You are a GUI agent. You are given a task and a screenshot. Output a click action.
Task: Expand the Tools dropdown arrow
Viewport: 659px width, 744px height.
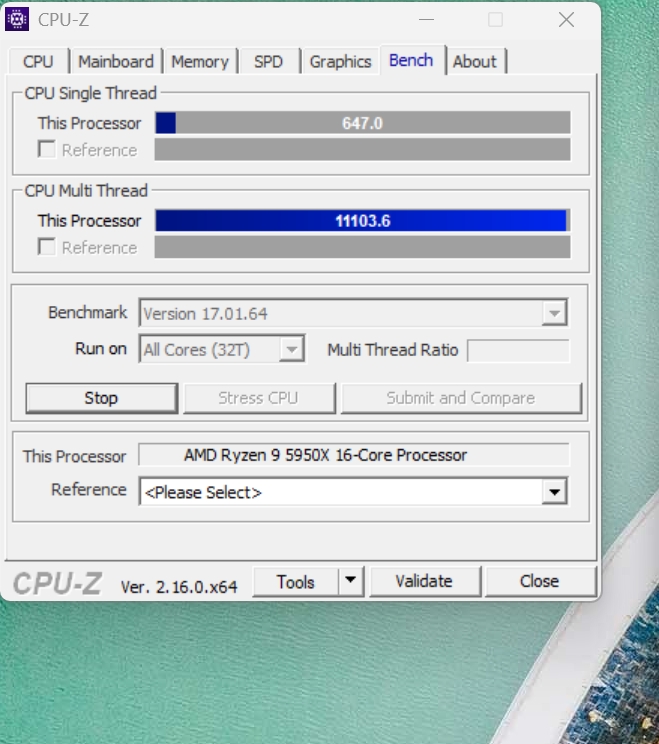click(x=351, y=582)
